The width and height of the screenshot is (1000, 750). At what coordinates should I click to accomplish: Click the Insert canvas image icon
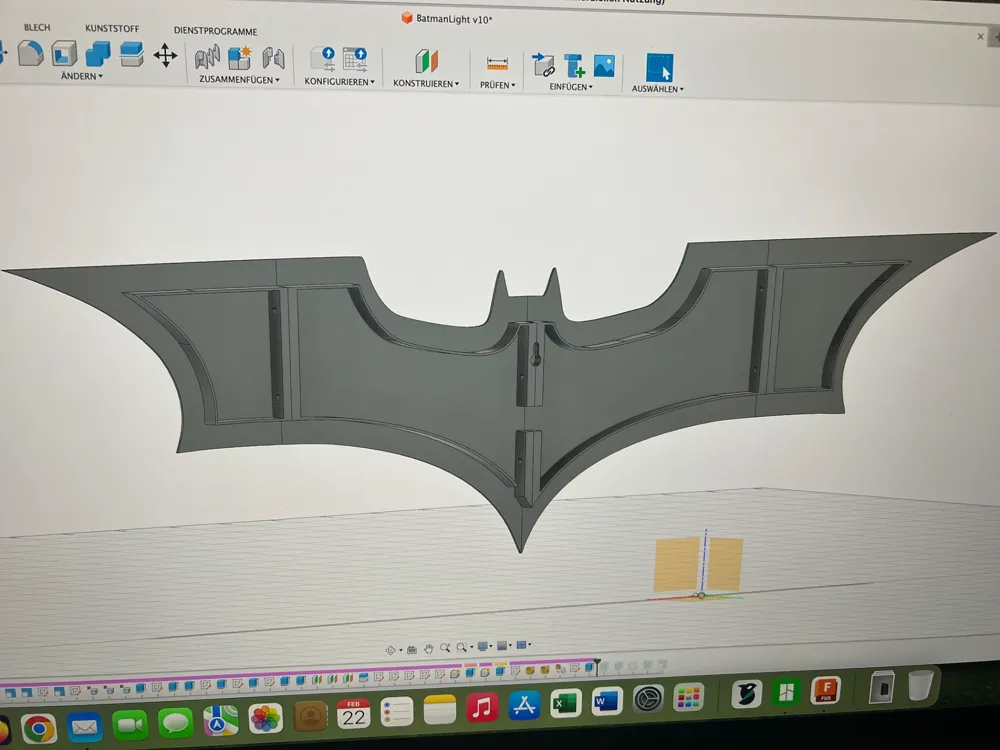coord(604,66)
